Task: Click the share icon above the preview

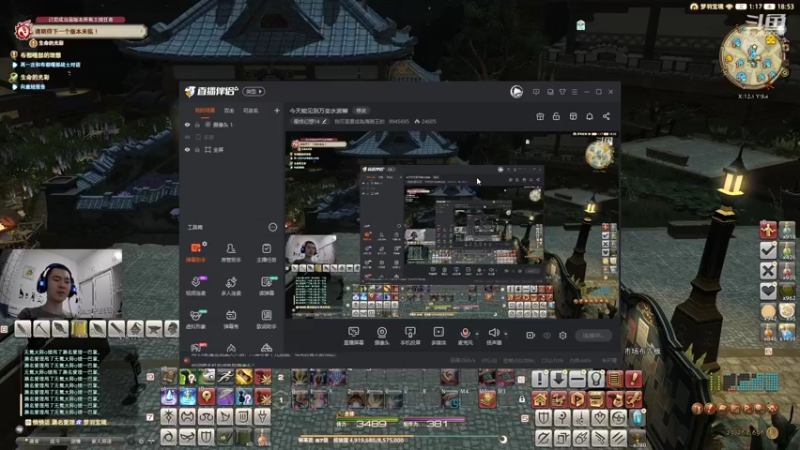Action: [x=606, y=116]
